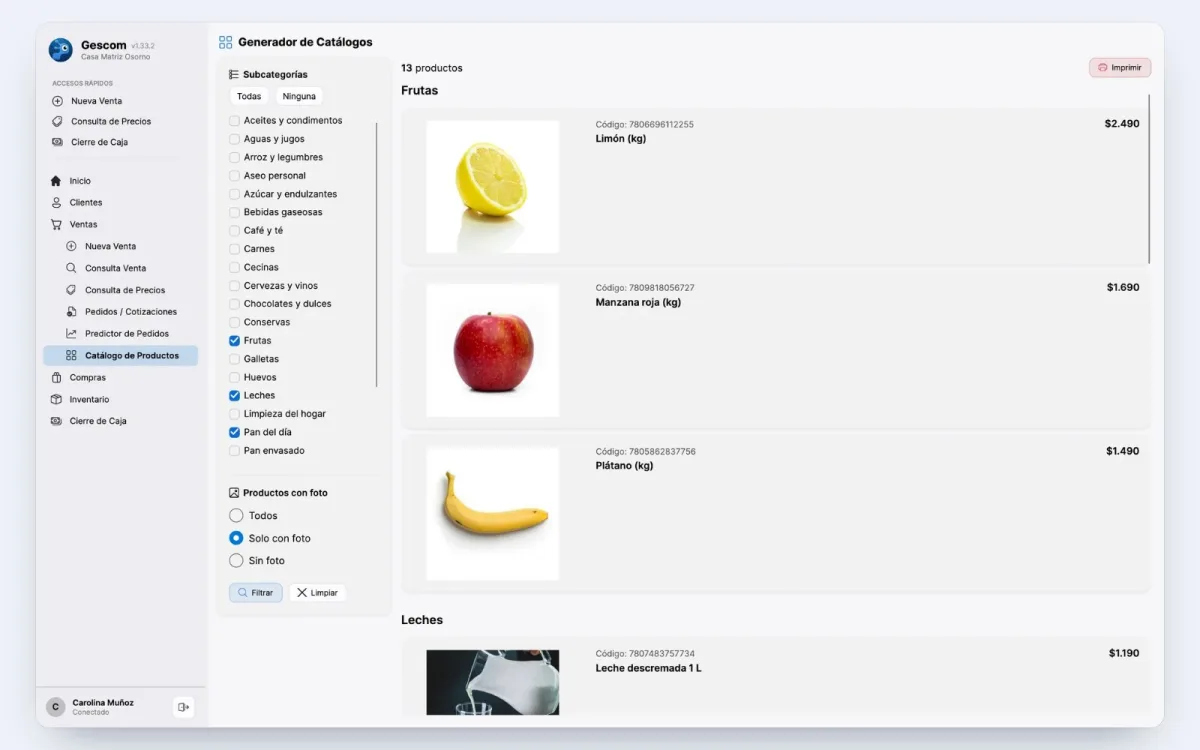Click the Ninguna subcategories button
The height and width of the screenshot is (750, 1200).
[299, 97]
